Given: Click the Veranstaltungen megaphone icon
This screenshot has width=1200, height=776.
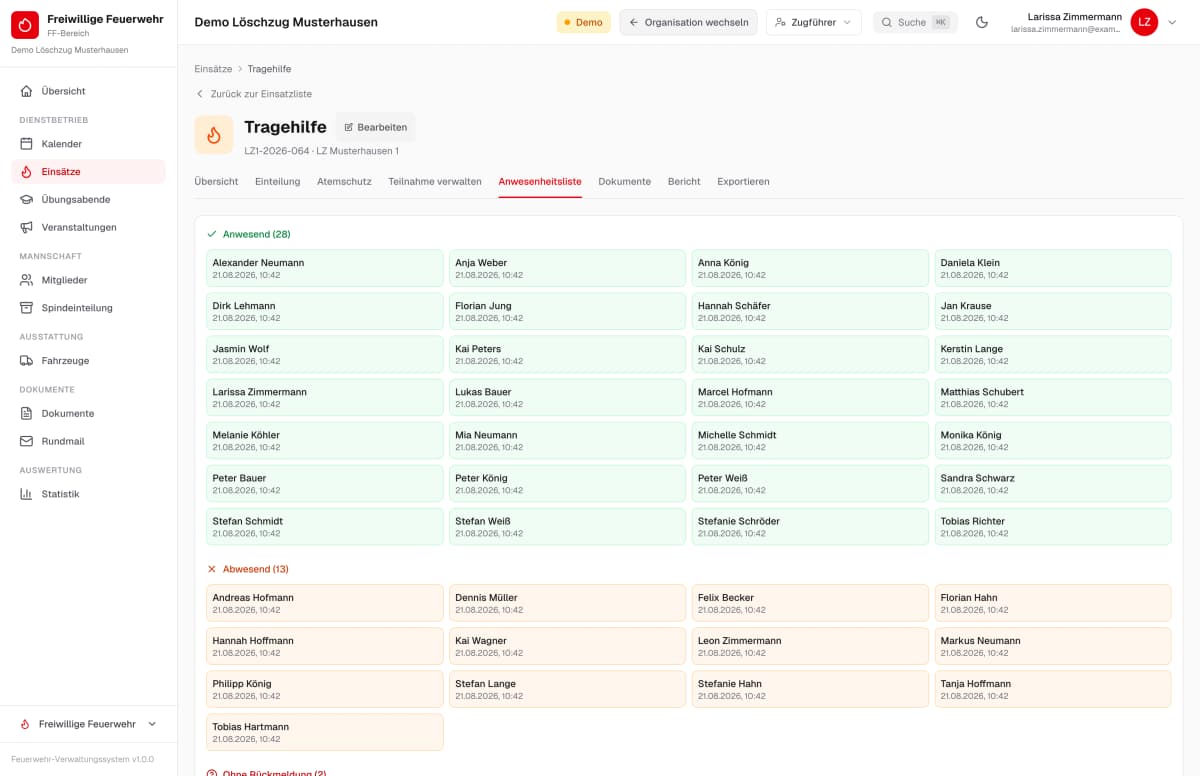Looking at the screenshot, I should pyautogui.click(x=27, y=227).
